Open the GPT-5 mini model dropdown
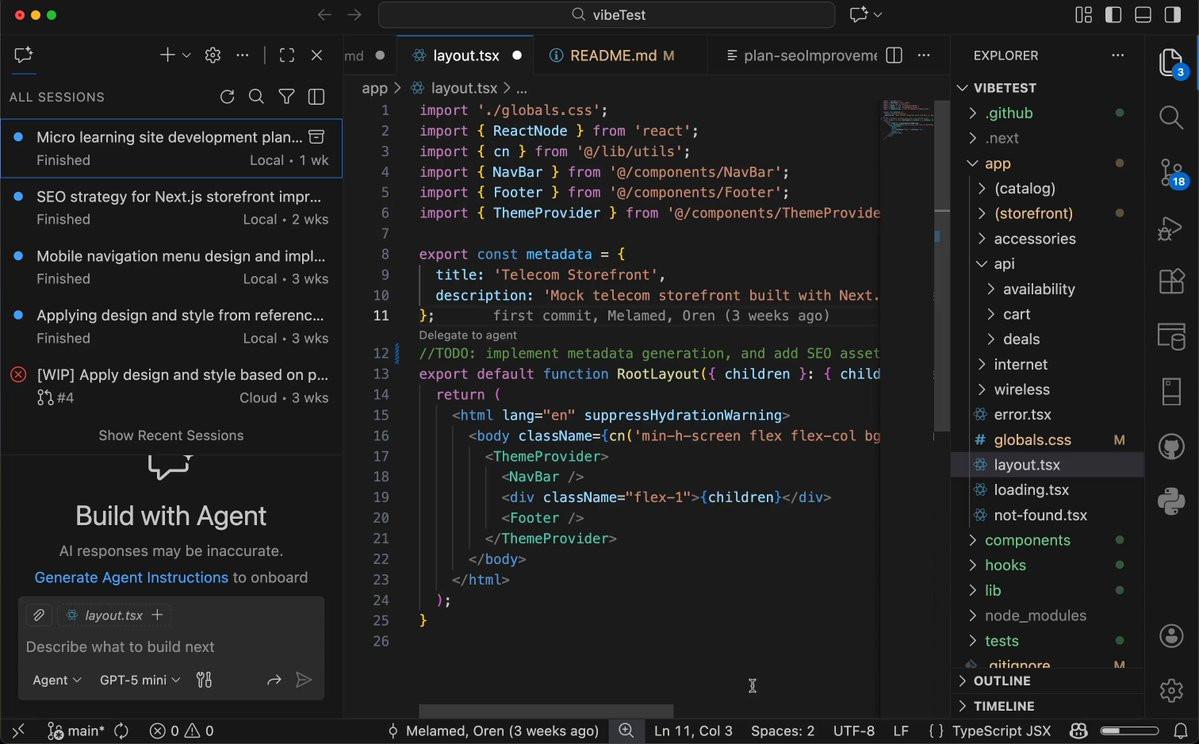The height and width of the screenshot is (744, 1199). [140, 680]
